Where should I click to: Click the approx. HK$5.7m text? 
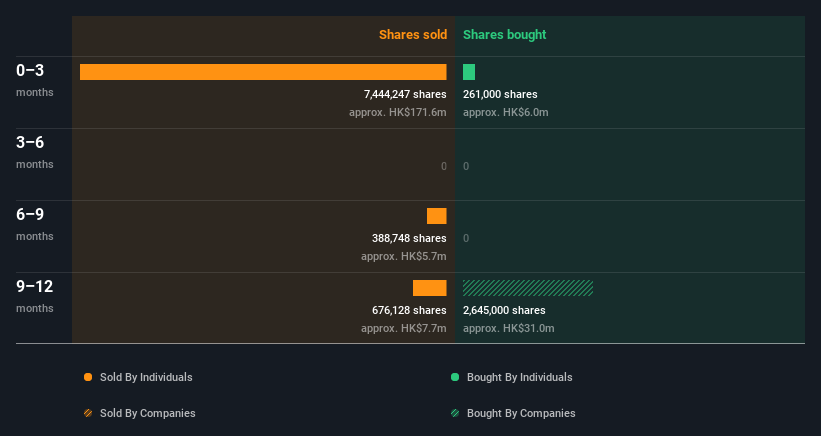pos(404,256)
